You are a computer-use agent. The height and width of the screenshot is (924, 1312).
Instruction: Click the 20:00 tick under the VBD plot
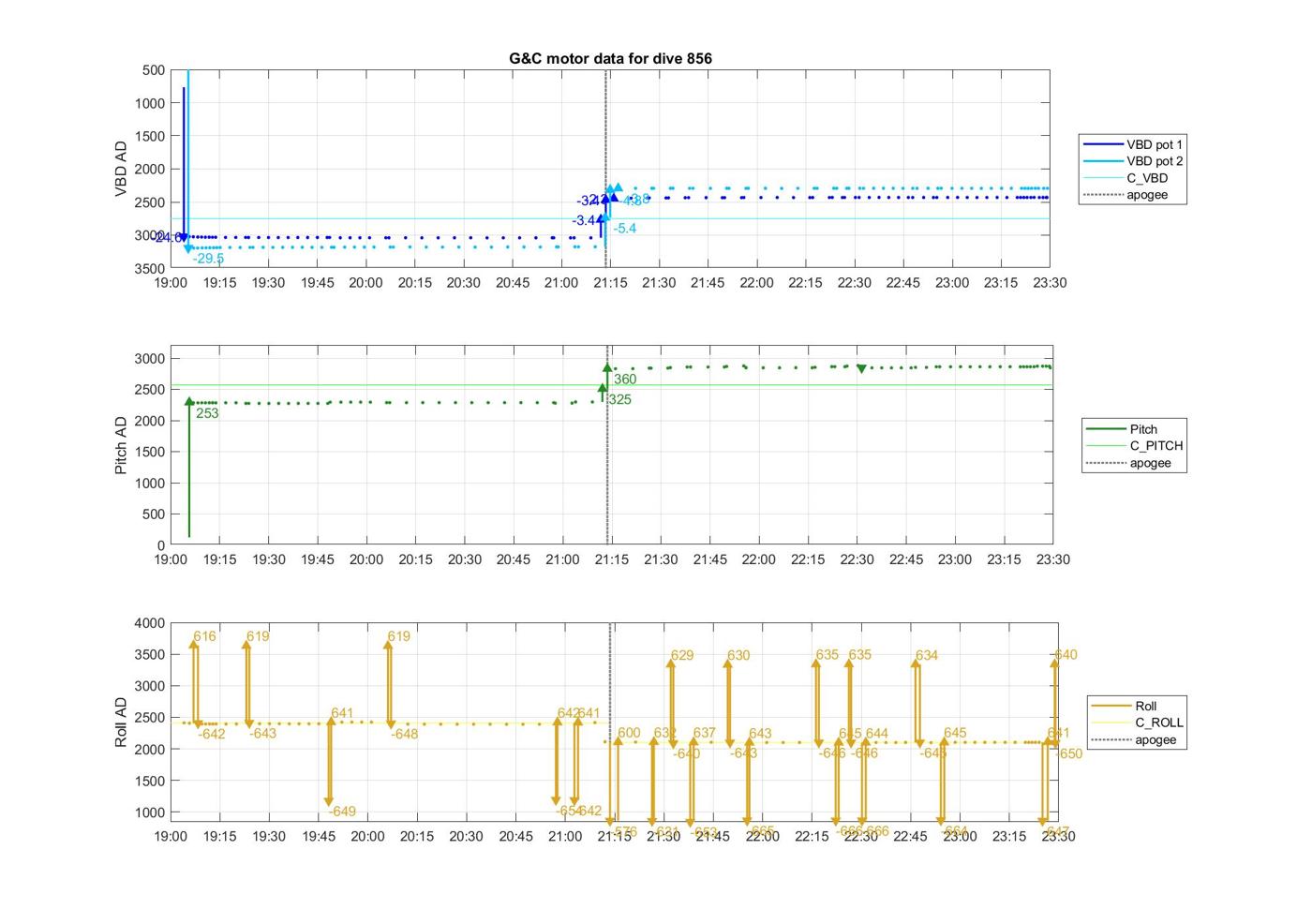pos(365,283)
